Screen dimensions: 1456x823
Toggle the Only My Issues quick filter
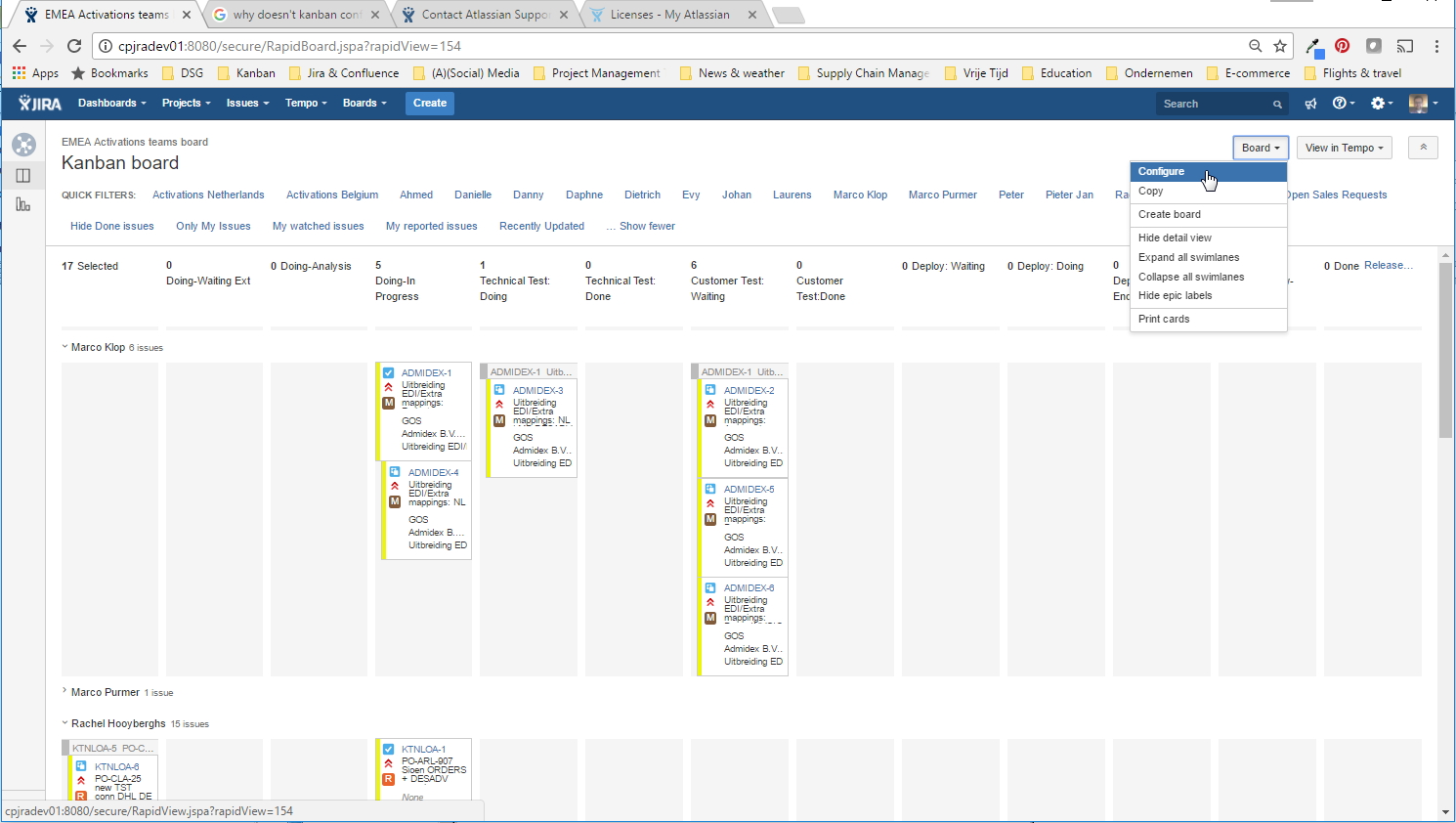213,226
